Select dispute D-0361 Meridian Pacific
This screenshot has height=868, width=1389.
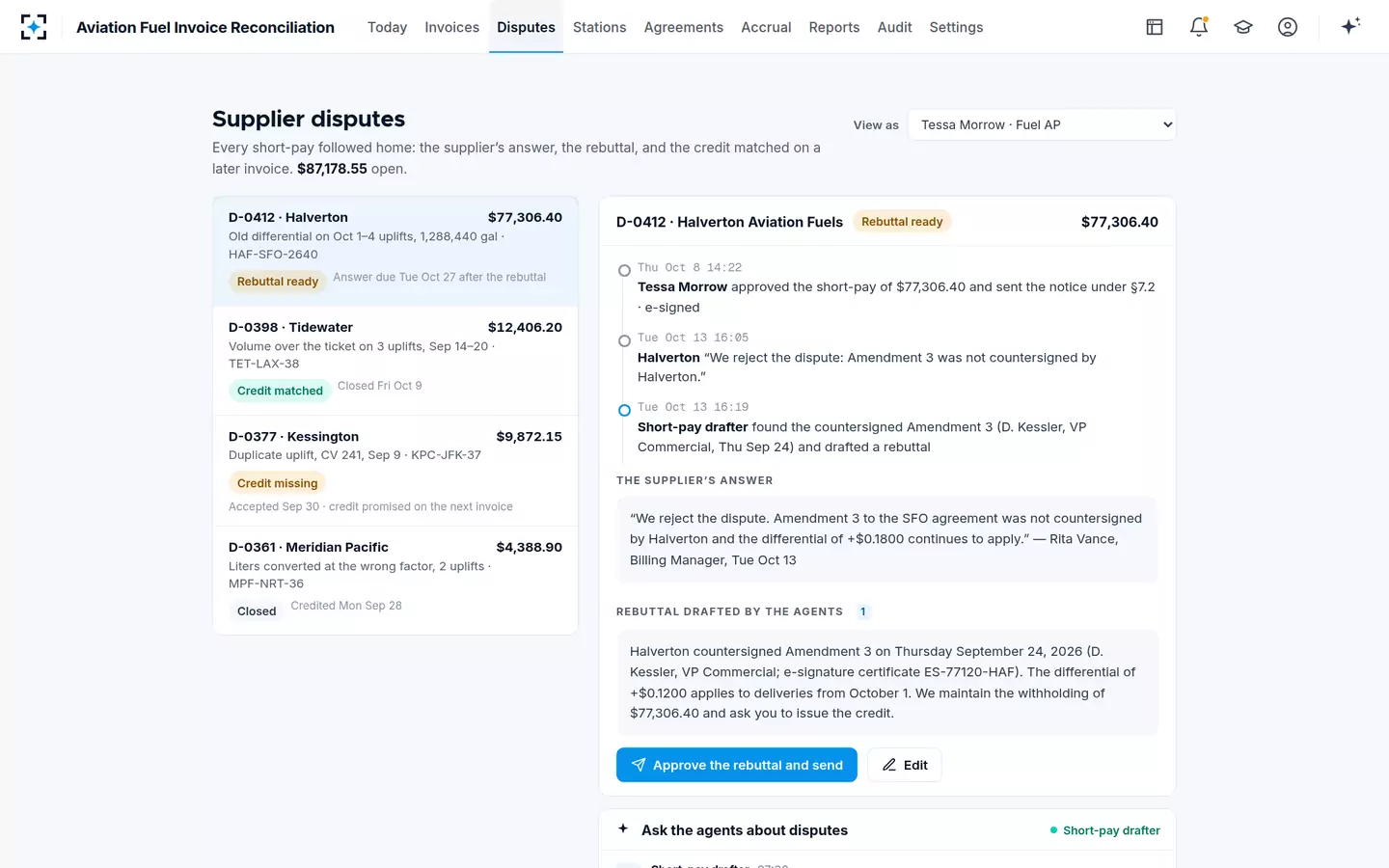coord(395,581)
